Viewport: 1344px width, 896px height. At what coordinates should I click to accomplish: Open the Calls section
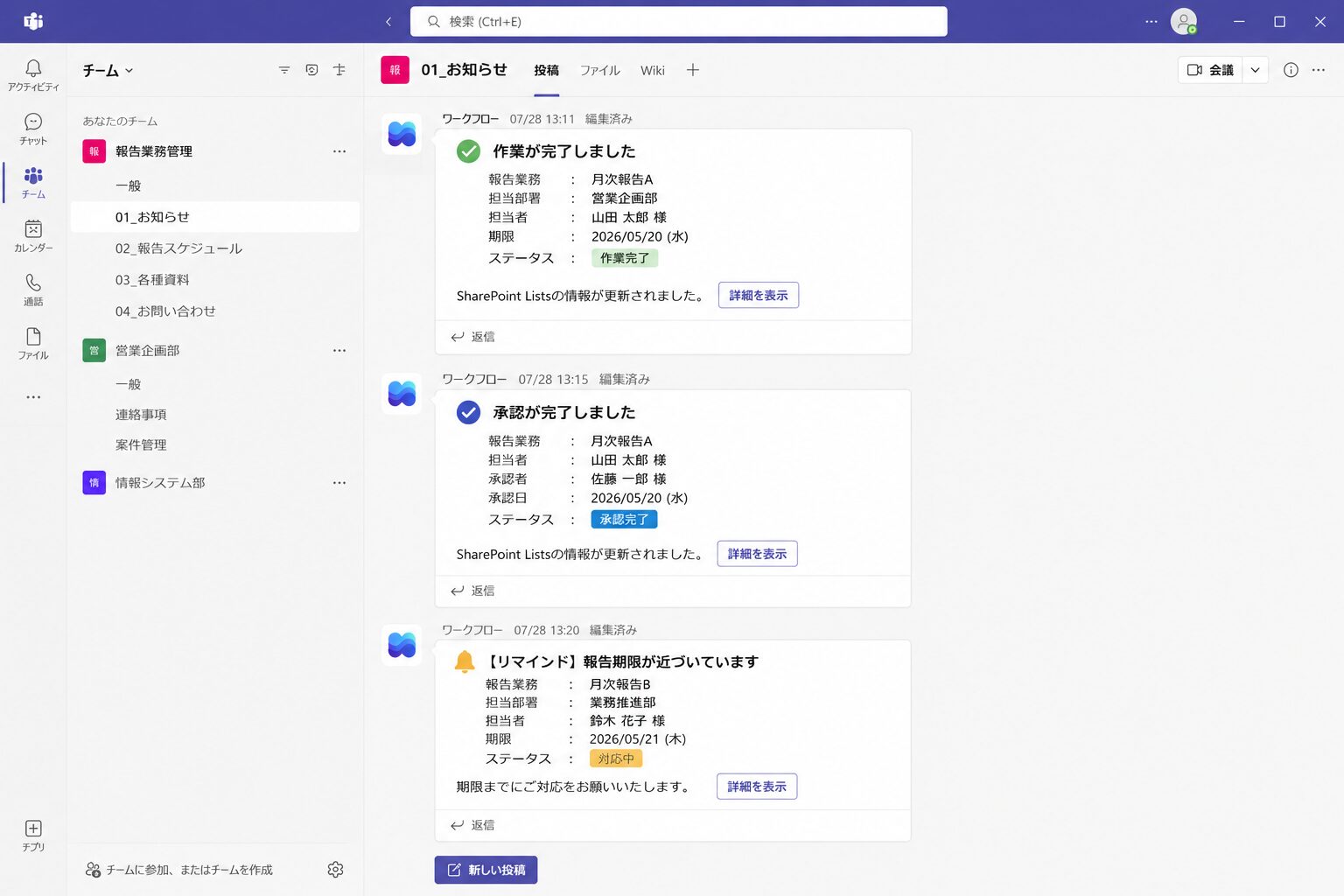33,290
